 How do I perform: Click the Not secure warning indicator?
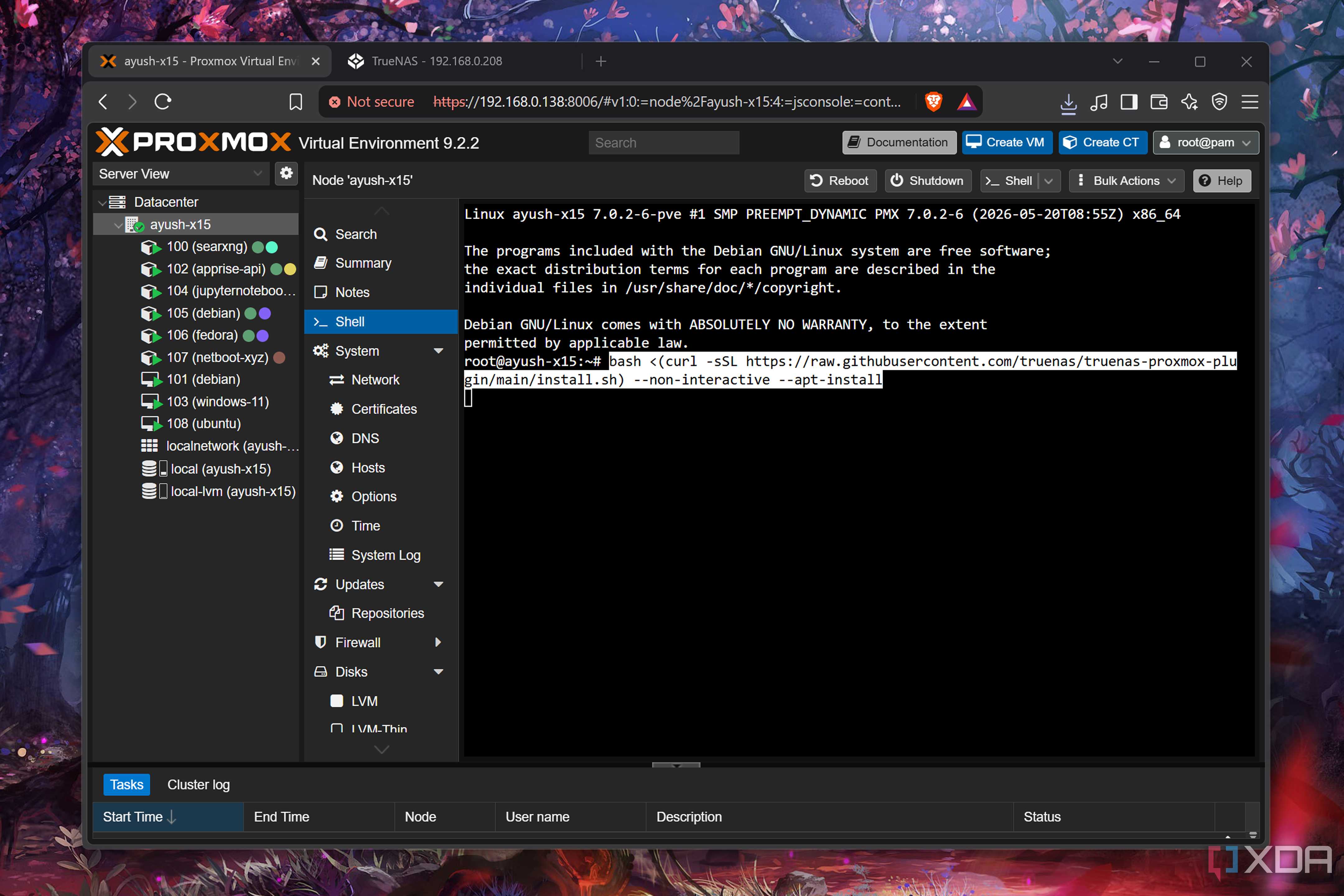pyautogui.click(x=371, y=102)
